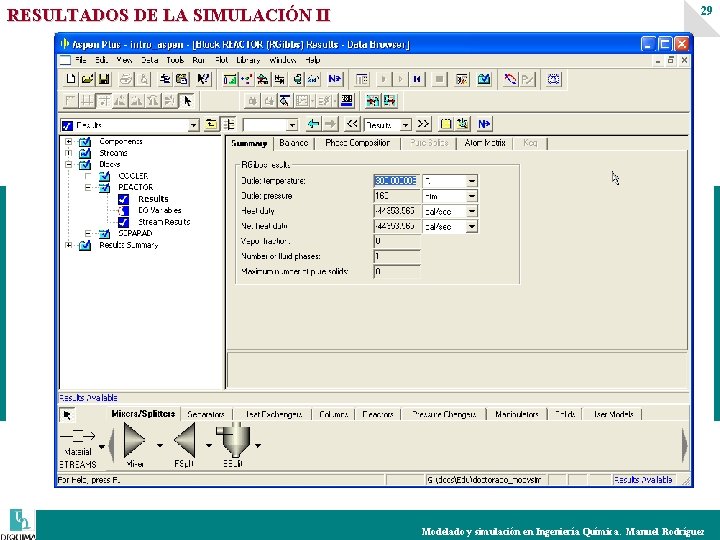The image size is (720, 540).
Task: Open the Data menu
Action: pyautogui.click(x=150, y=60)
